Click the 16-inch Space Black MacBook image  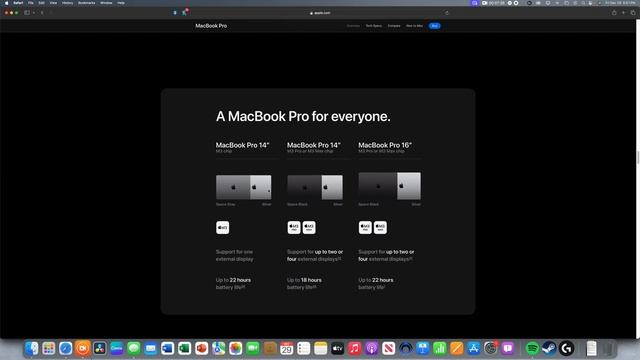click(378, 186)
